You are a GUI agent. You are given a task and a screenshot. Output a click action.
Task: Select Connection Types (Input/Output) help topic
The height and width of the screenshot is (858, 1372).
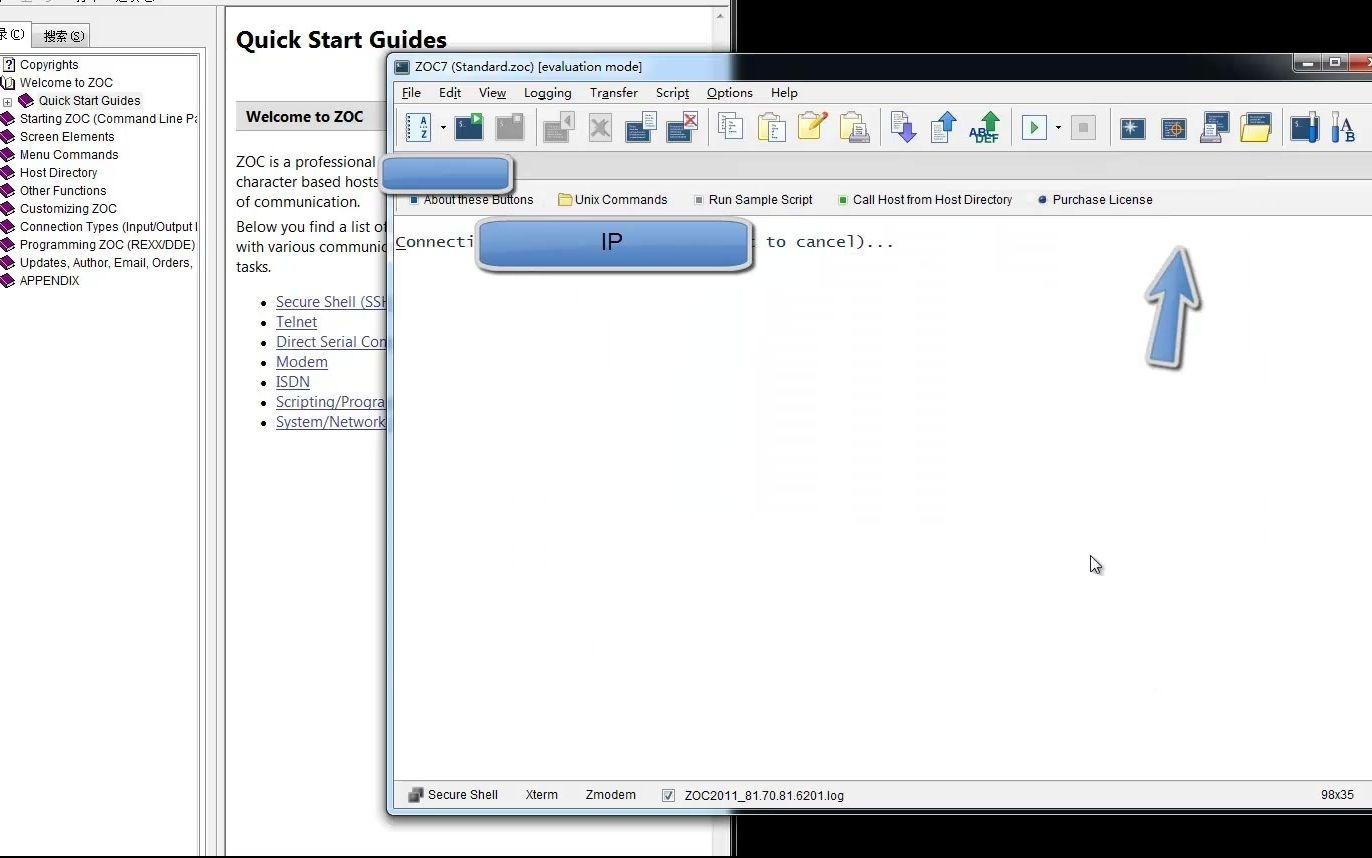point(108,227)
